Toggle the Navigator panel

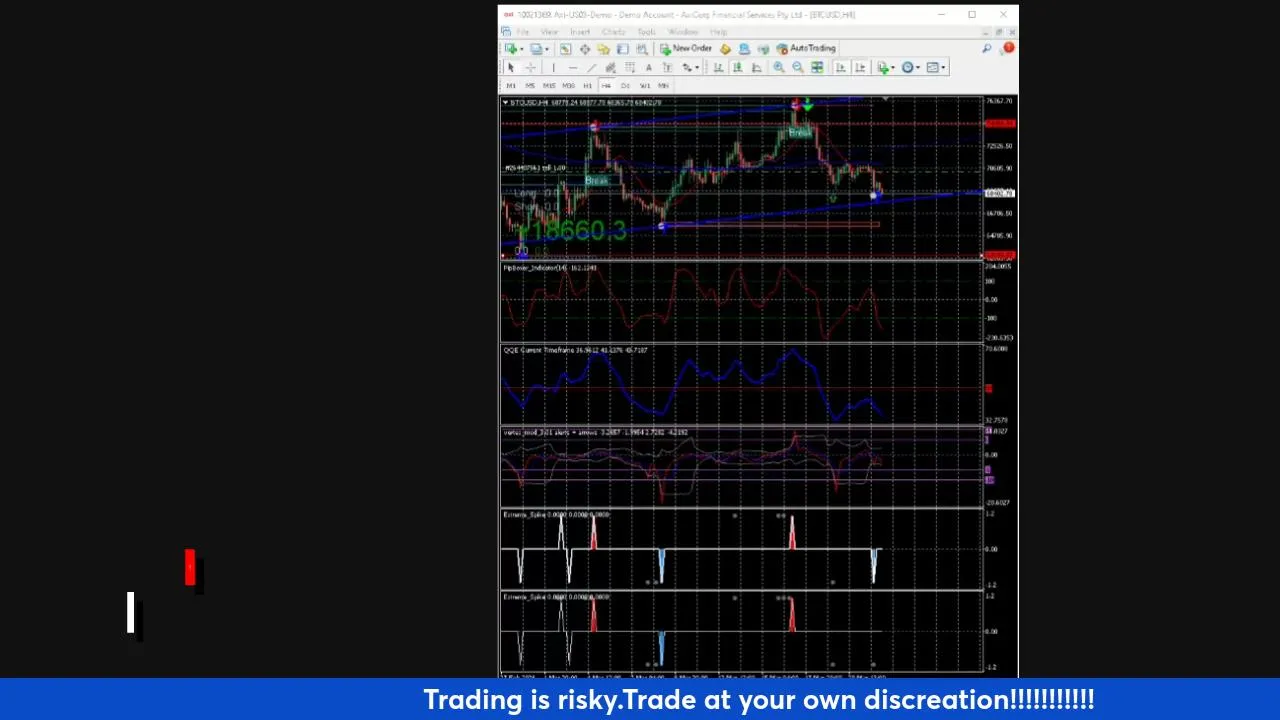tap(604, 48)
